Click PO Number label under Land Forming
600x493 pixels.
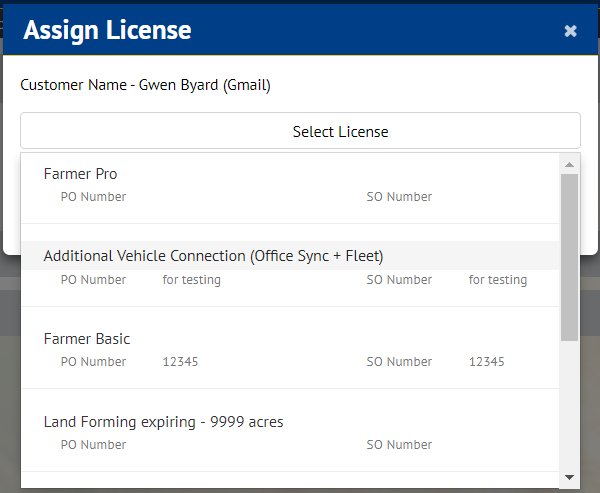point(93,445)
